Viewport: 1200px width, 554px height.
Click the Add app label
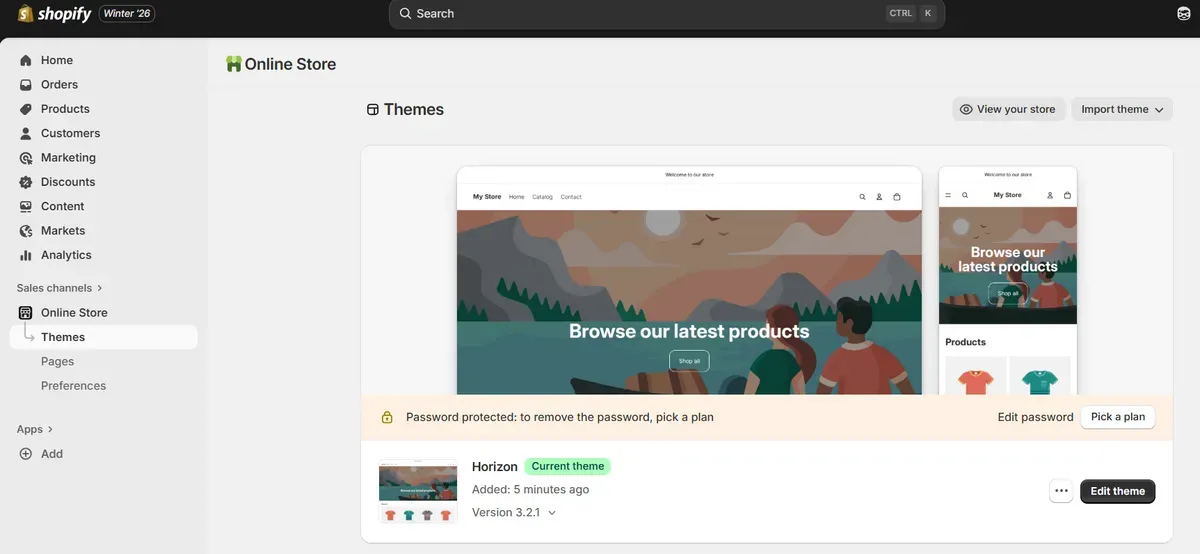pyautogui.click(x=52, y=454)
